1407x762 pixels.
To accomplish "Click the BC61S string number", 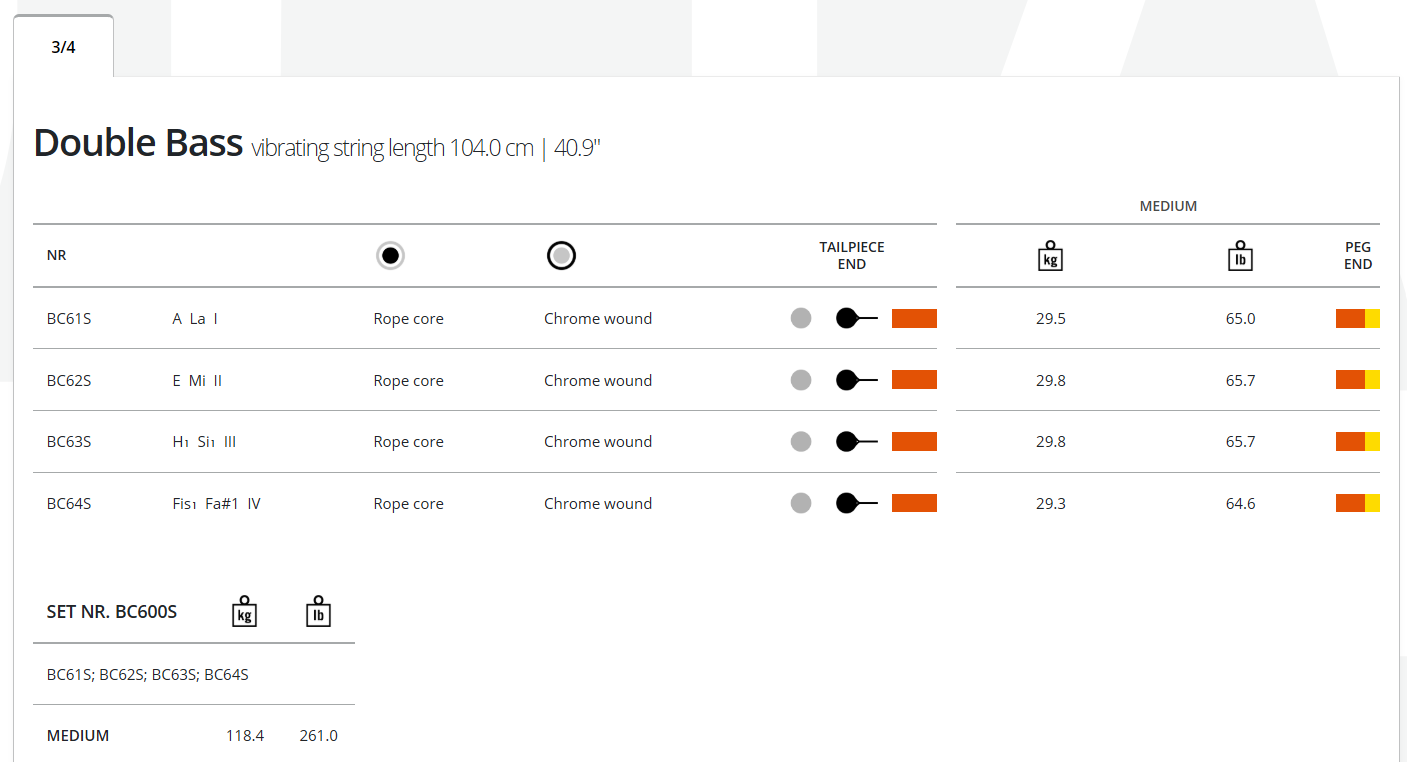I will (x=69, y=319).
